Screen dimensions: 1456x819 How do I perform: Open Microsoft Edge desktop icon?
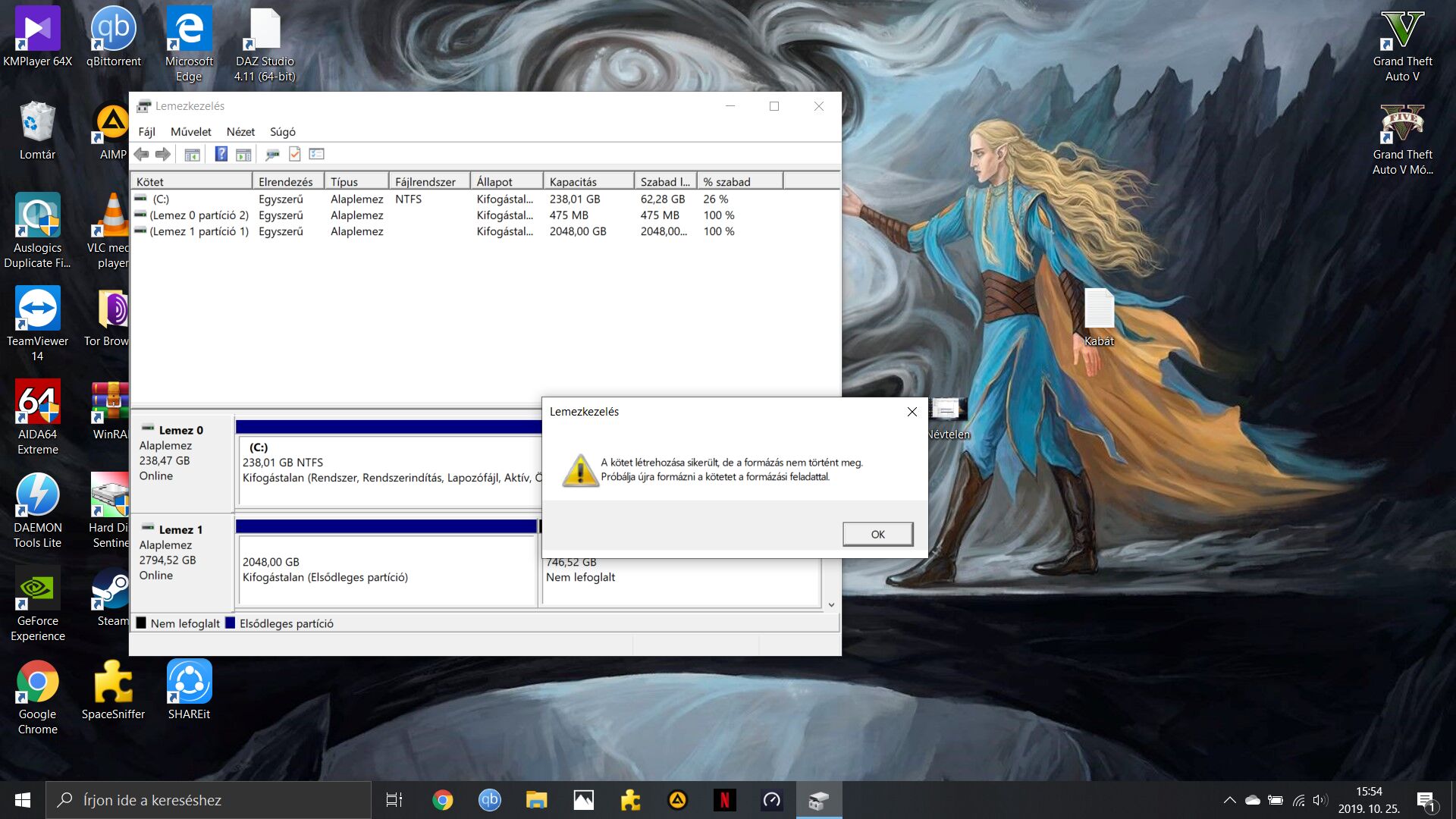pos(190,44)
